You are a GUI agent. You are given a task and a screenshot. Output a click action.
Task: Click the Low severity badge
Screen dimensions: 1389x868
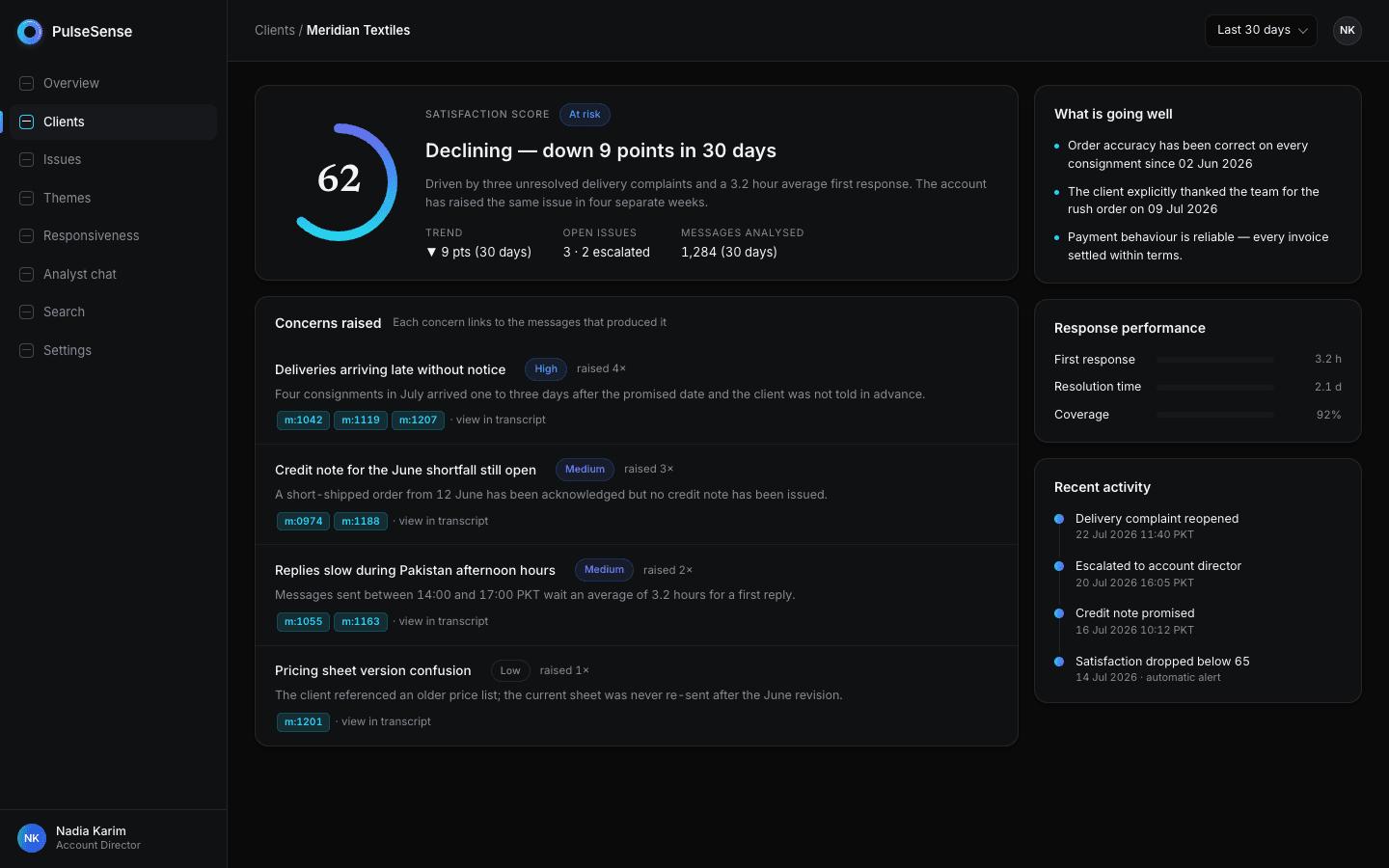[x=510, y=671]
